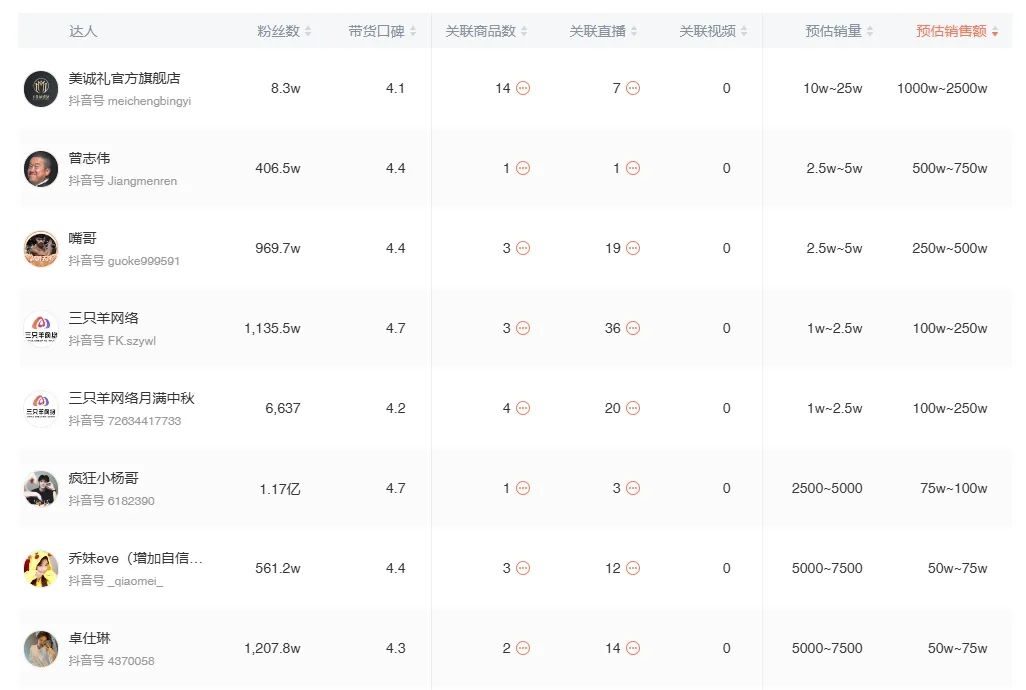Click 嘴哥 avatar picture
1026x690 pixels.
41,248
